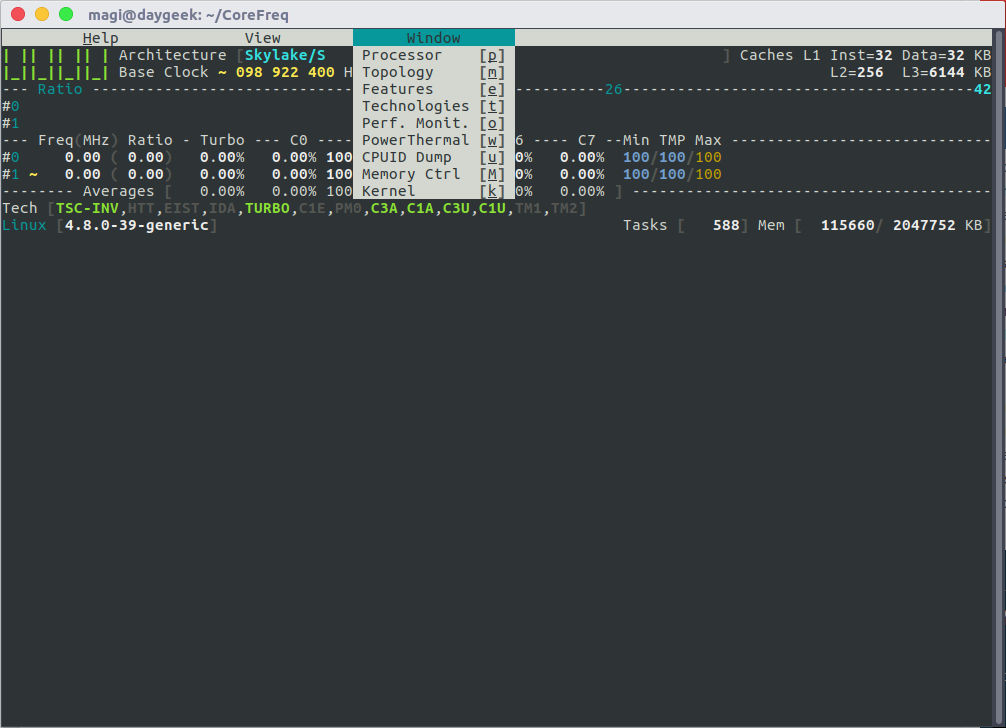Select Processor from Window menu
1006x728 pixels.
434,55
